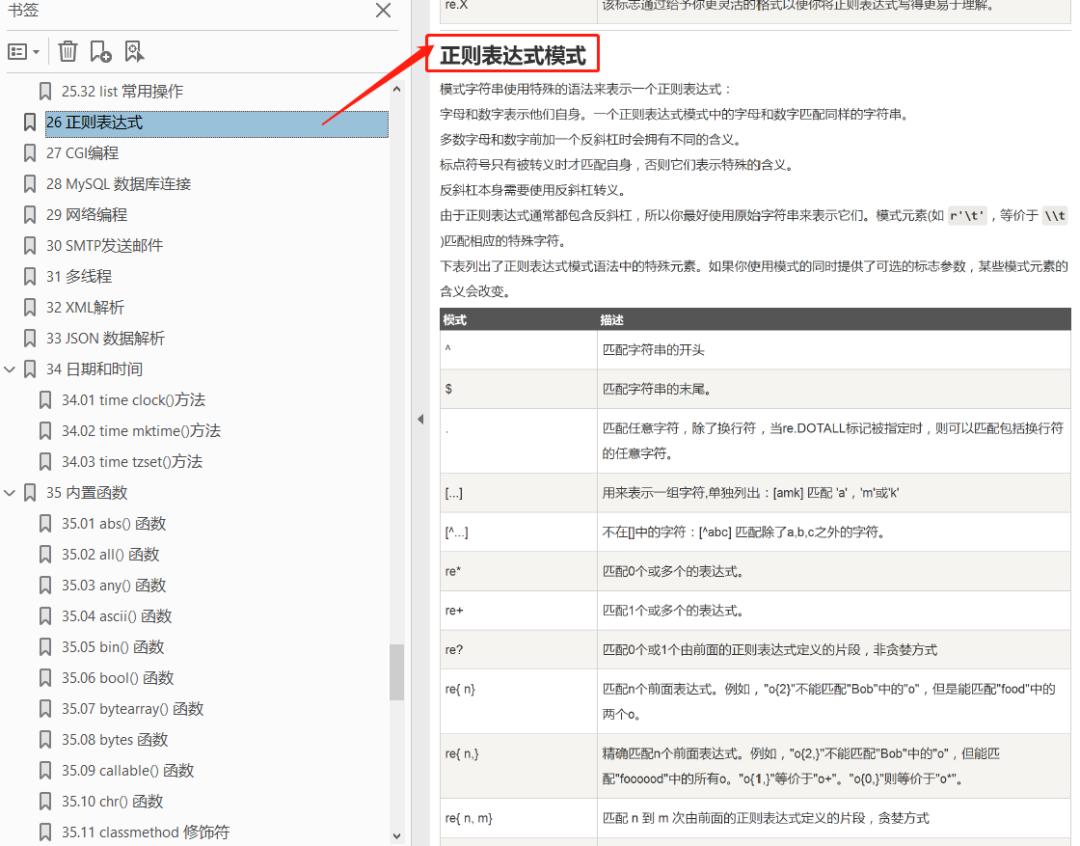This screenshot has height=846, width=1080.
Task: Click bookmark icon beside 33 JSON 数据解析
Action: tap(30, 338)
